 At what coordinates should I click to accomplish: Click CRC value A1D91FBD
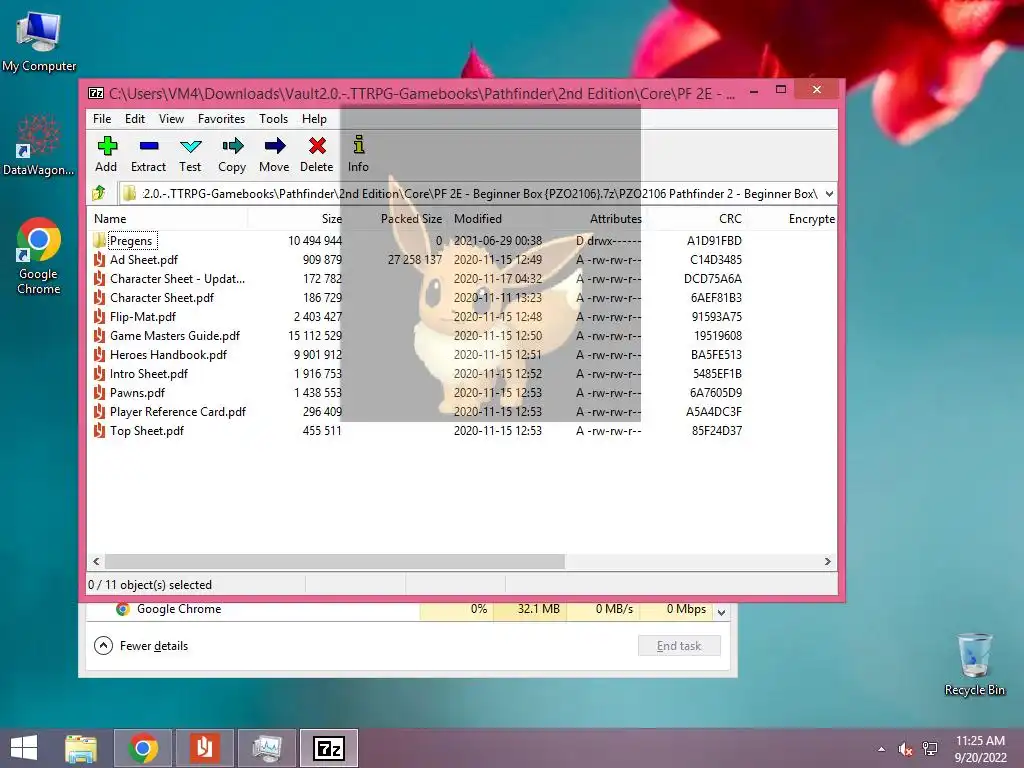click(x=714, y=240)
